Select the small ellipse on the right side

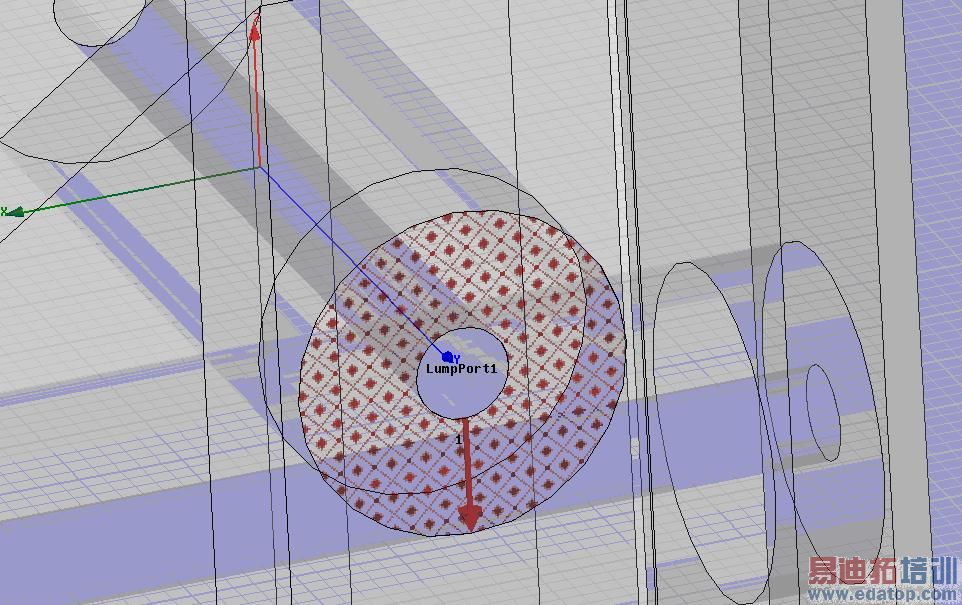point(822,412)
